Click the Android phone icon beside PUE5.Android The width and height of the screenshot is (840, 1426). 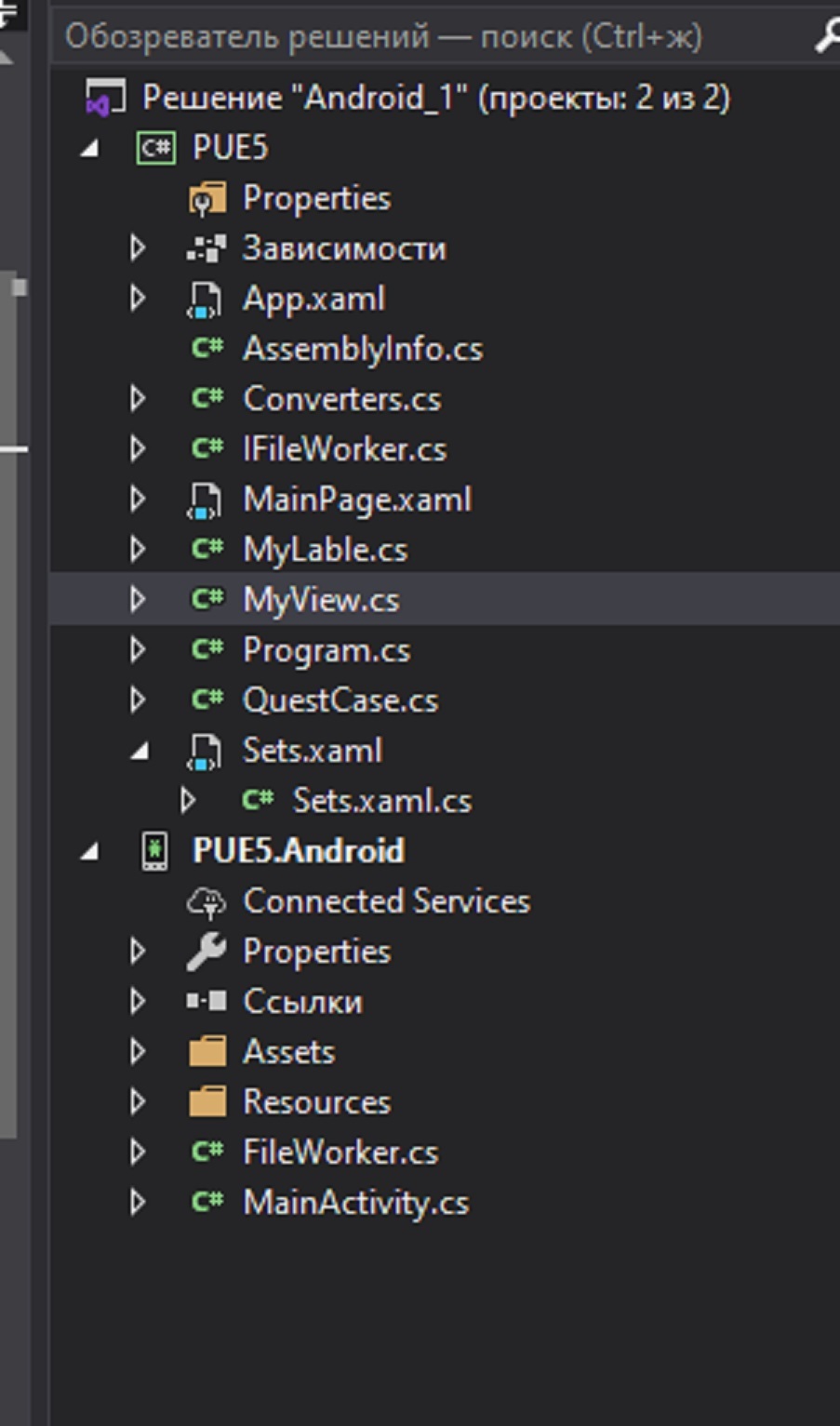(x=154, y=851)
